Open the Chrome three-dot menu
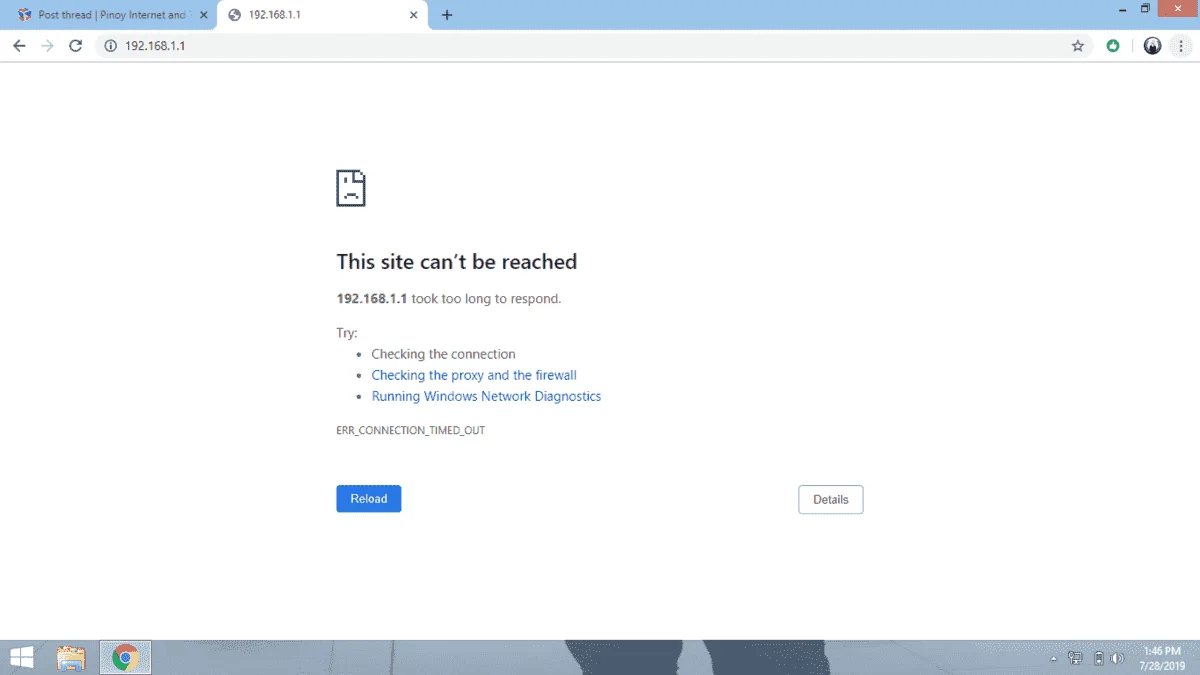1200x675 pixels. (x=1180, y=46)
